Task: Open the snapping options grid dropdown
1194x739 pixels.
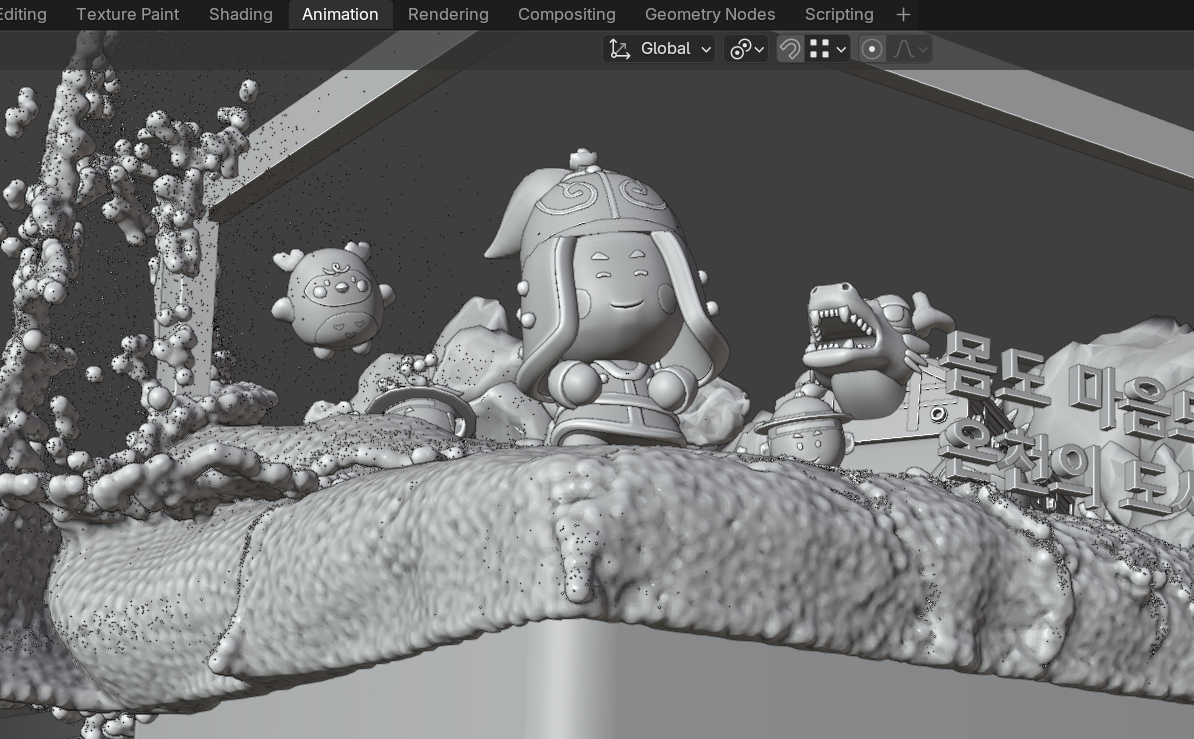Action: pyautogui.click(x=828, y=50)
